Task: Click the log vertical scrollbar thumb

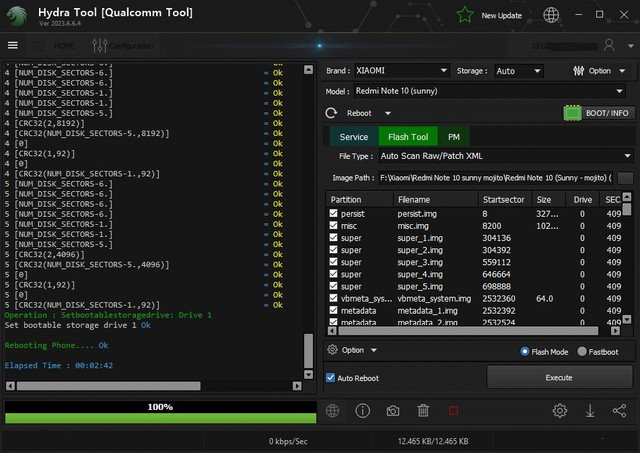Action: [x=309, y=351]
